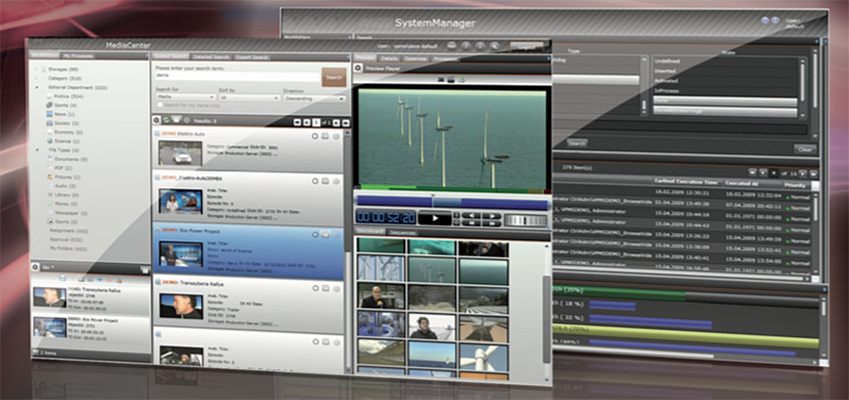Open the 'Search for' Media dropdown
The height and width of the screenshot is (400, 849).
(x=185, y=97)
